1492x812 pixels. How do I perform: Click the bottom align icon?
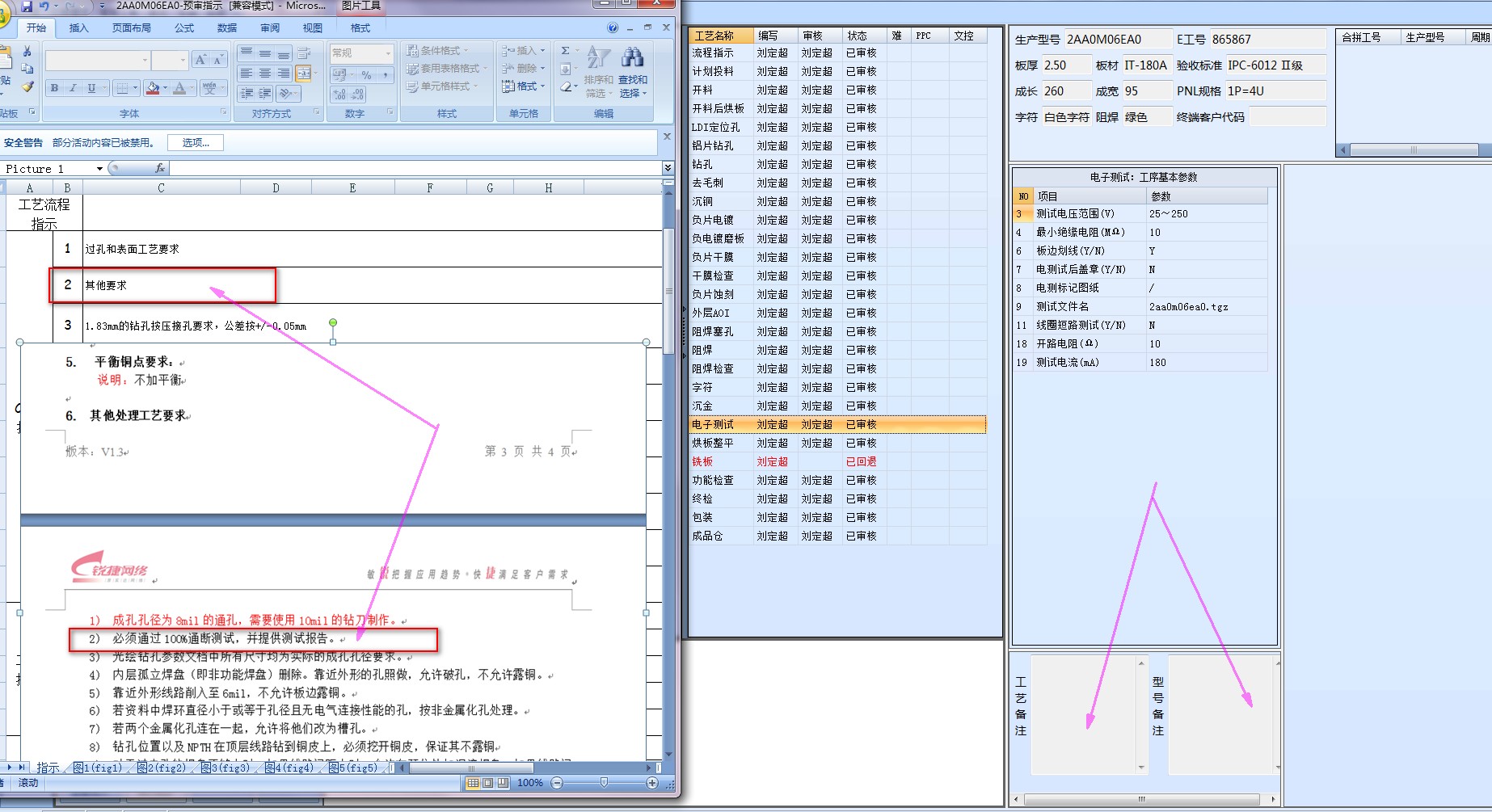(284, 54)
